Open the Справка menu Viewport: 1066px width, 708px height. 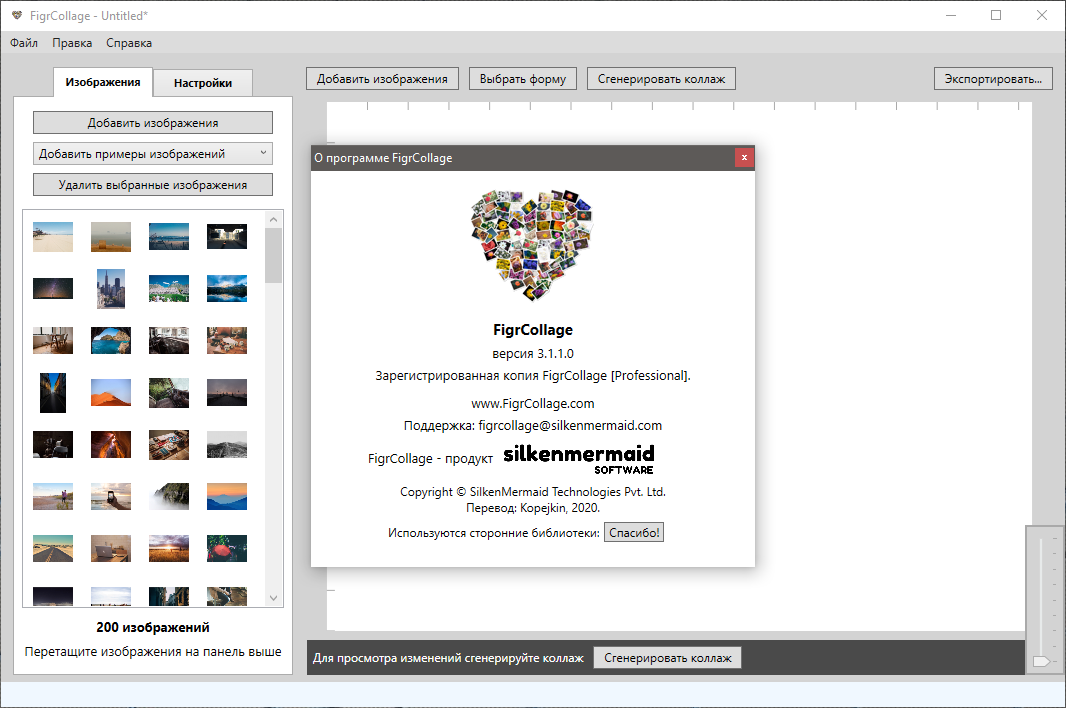tap(129, 43)
